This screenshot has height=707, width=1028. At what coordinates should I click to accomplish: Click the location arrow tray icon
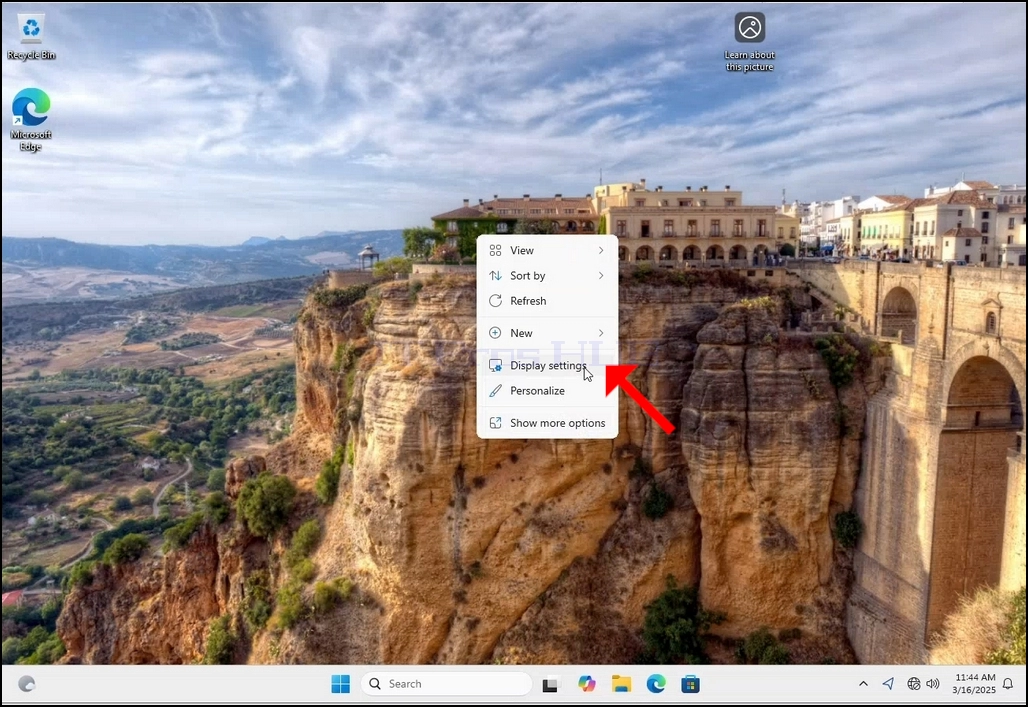coord(888,683)
